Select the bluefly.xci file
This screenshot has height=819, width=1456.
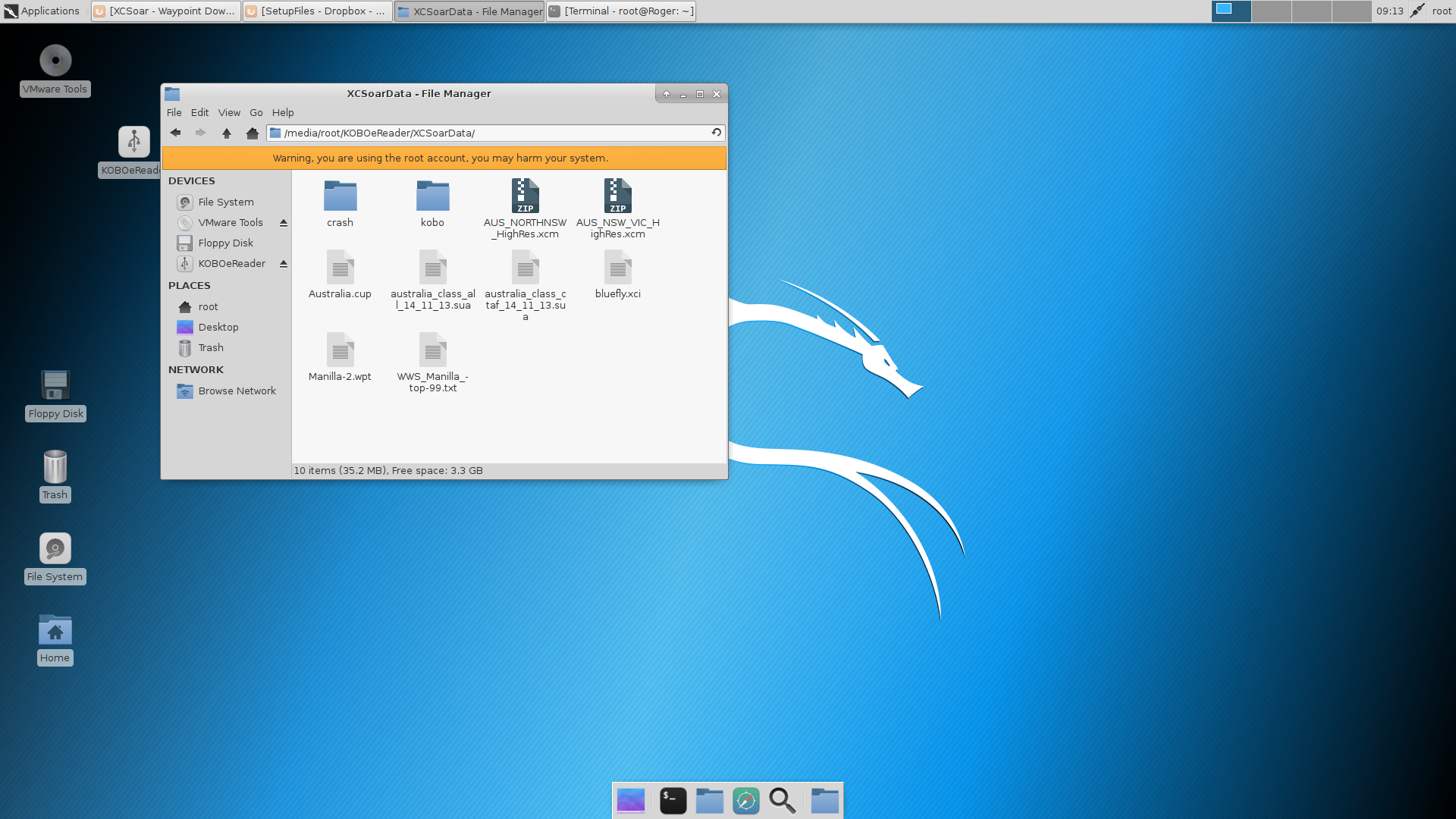point(617,268)
